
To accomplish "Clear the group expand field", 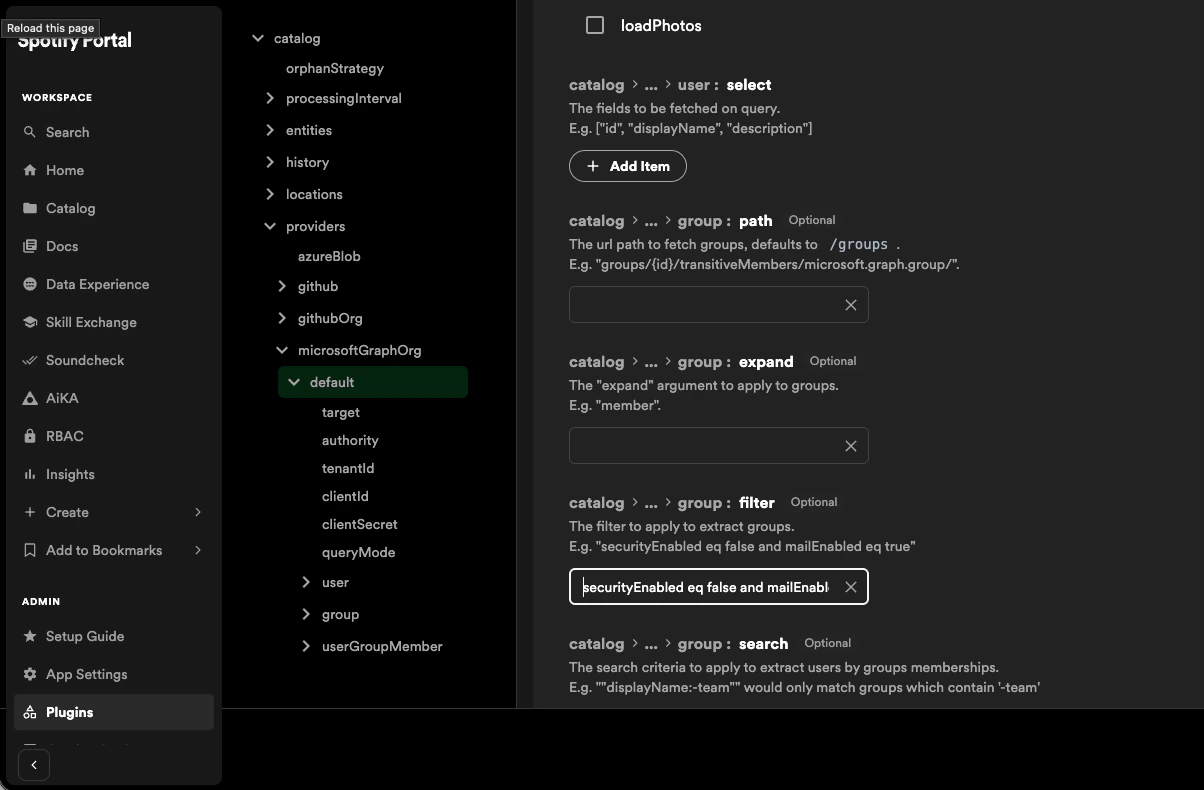I will (x=851, y=446).
